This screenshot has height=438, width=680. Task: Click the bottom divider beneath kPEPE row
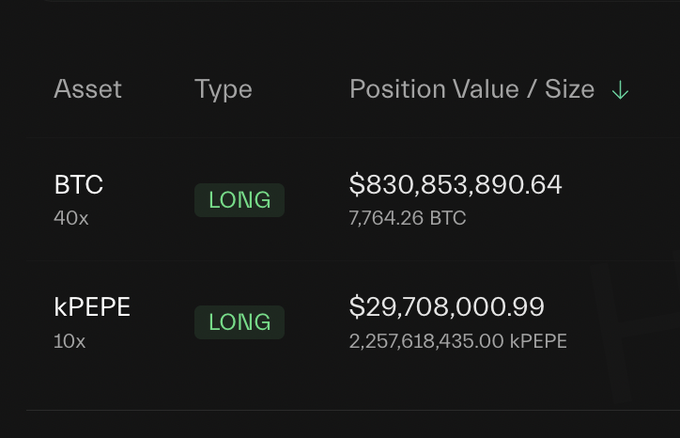340,410
